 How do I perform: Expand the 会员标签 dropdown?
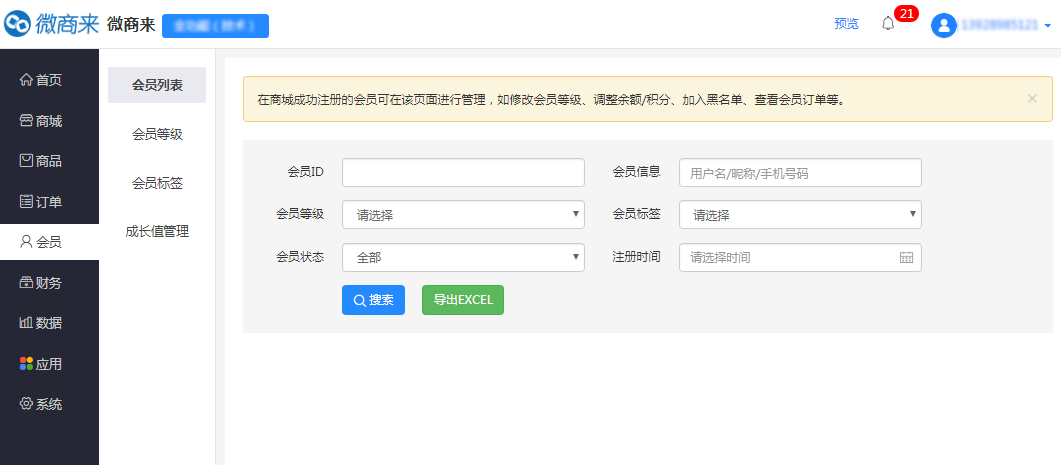800,215
